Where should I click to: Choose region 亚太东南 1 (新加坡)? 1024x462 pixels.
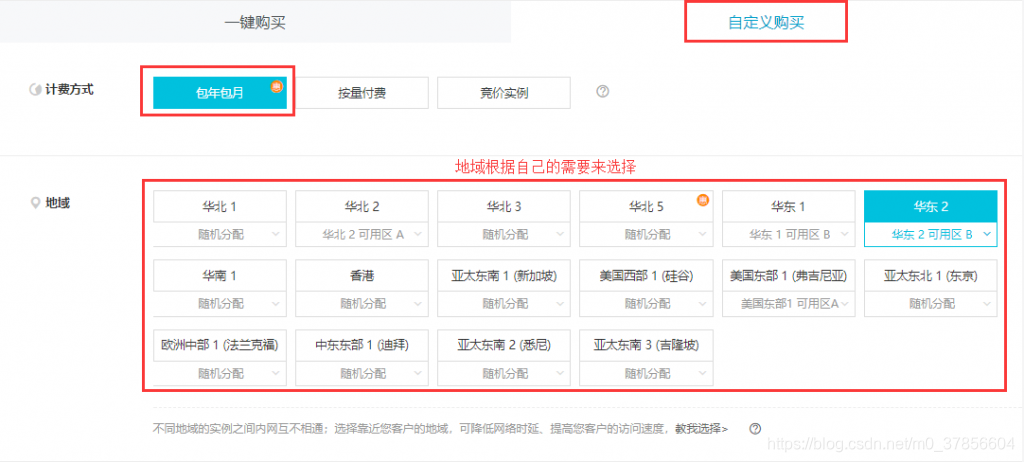click(x=504, y=276)
